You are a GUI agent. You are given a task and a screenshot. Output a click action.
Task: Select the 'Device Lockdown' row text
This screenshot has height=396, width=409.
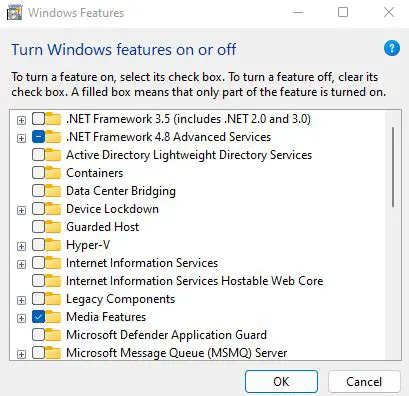point(112,209)
